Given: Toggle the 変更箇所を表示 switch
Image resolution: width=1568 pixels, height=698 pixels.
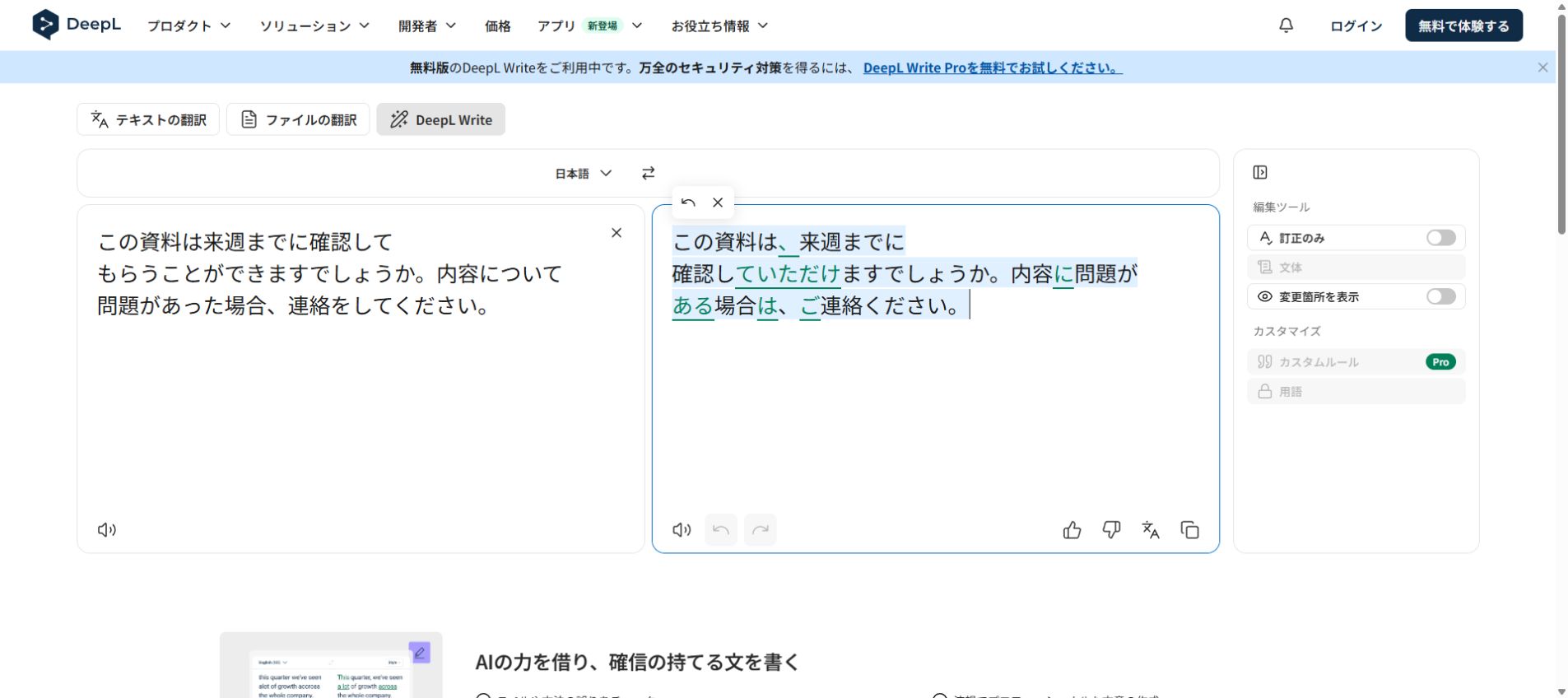Looking at the screenshot, I should click(1441, 296).
